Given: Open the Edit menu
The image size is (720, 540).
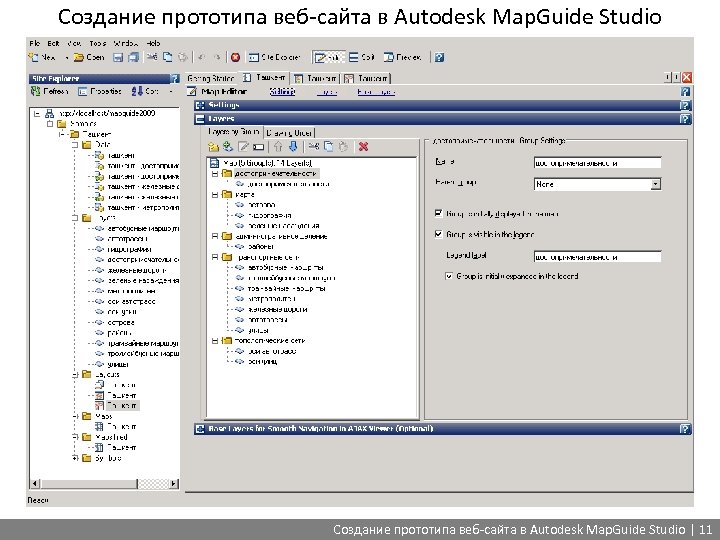Looking at the screenshot, I should pyautogui.click(x=53, y=43).
